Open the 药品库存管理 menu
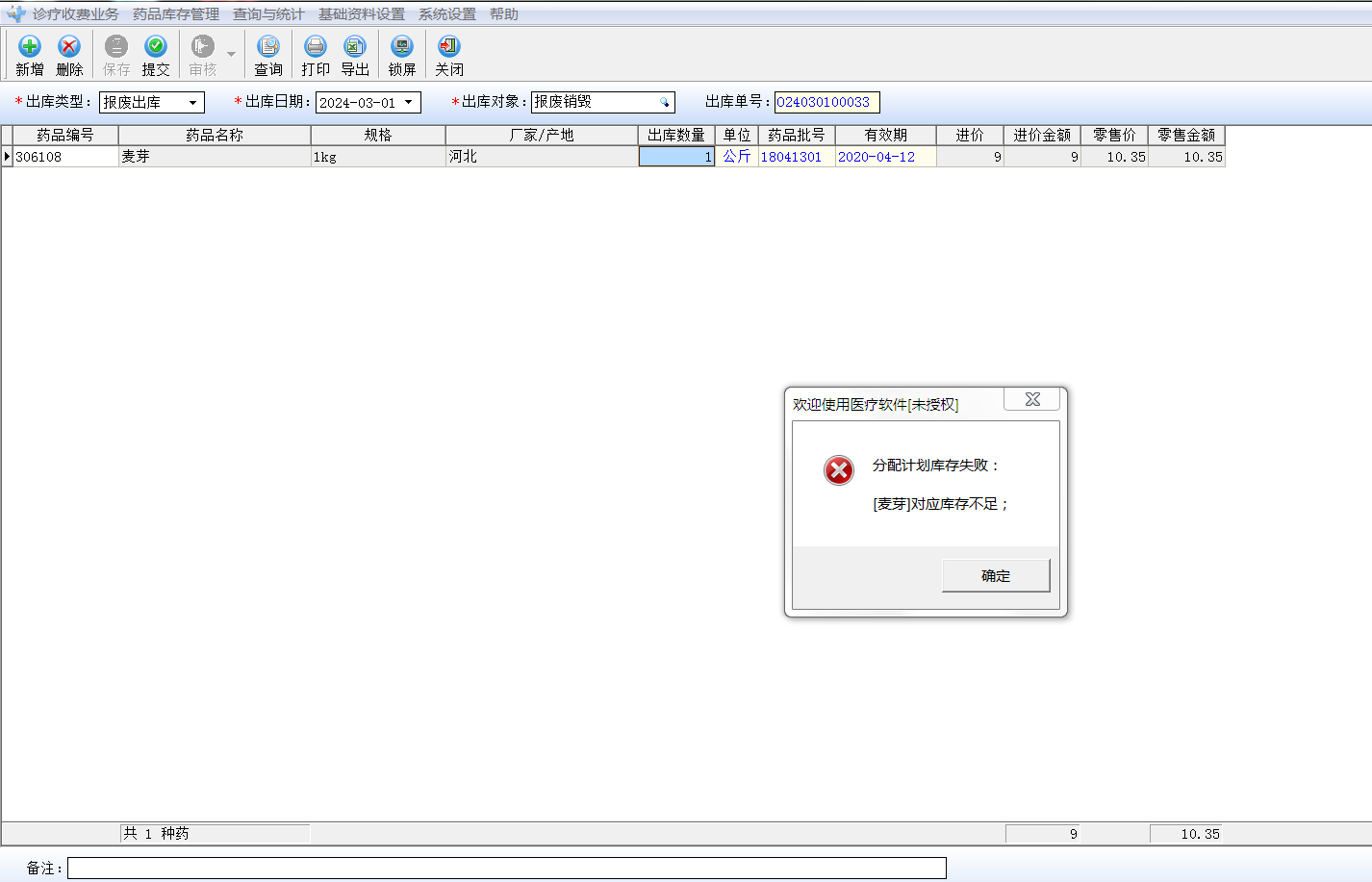 pos(176,14)
